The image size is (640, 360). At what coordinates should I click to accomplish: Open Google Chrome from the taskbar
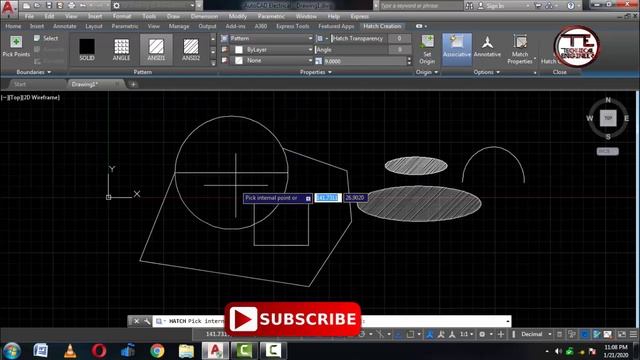point(157,351)
